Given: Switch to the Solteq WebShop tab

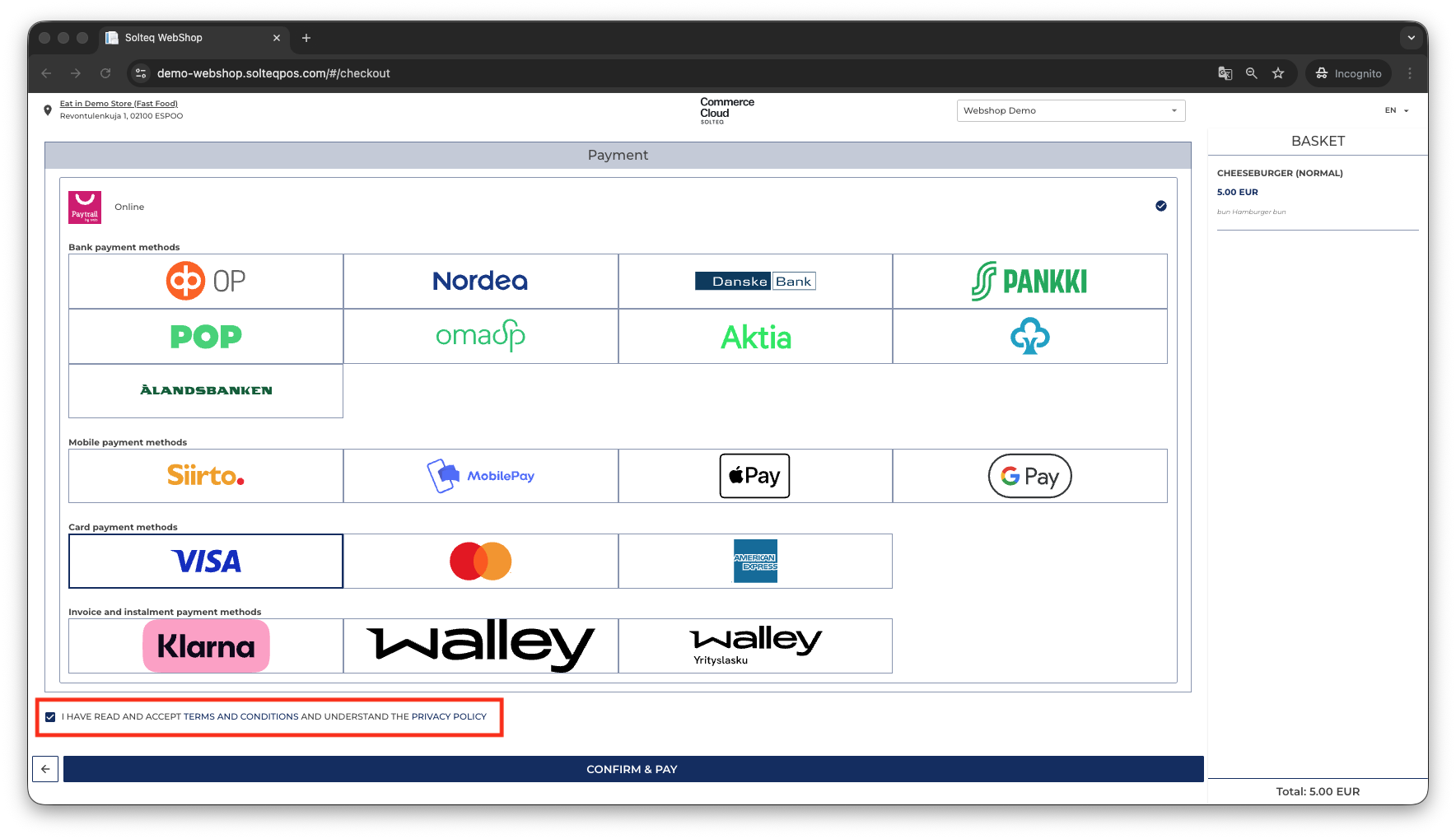Looking at the screenshot, I should click(x=194, y=38).
